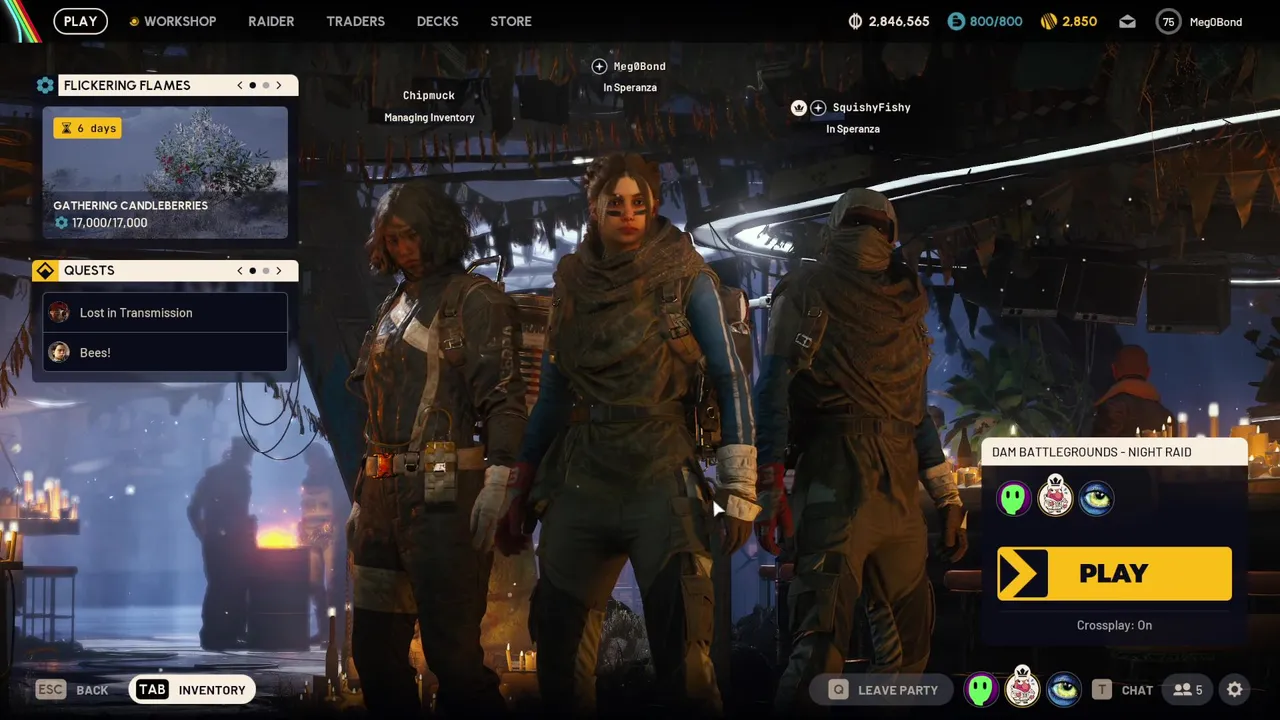Open the WORKSHOP tab

(180, 21)
